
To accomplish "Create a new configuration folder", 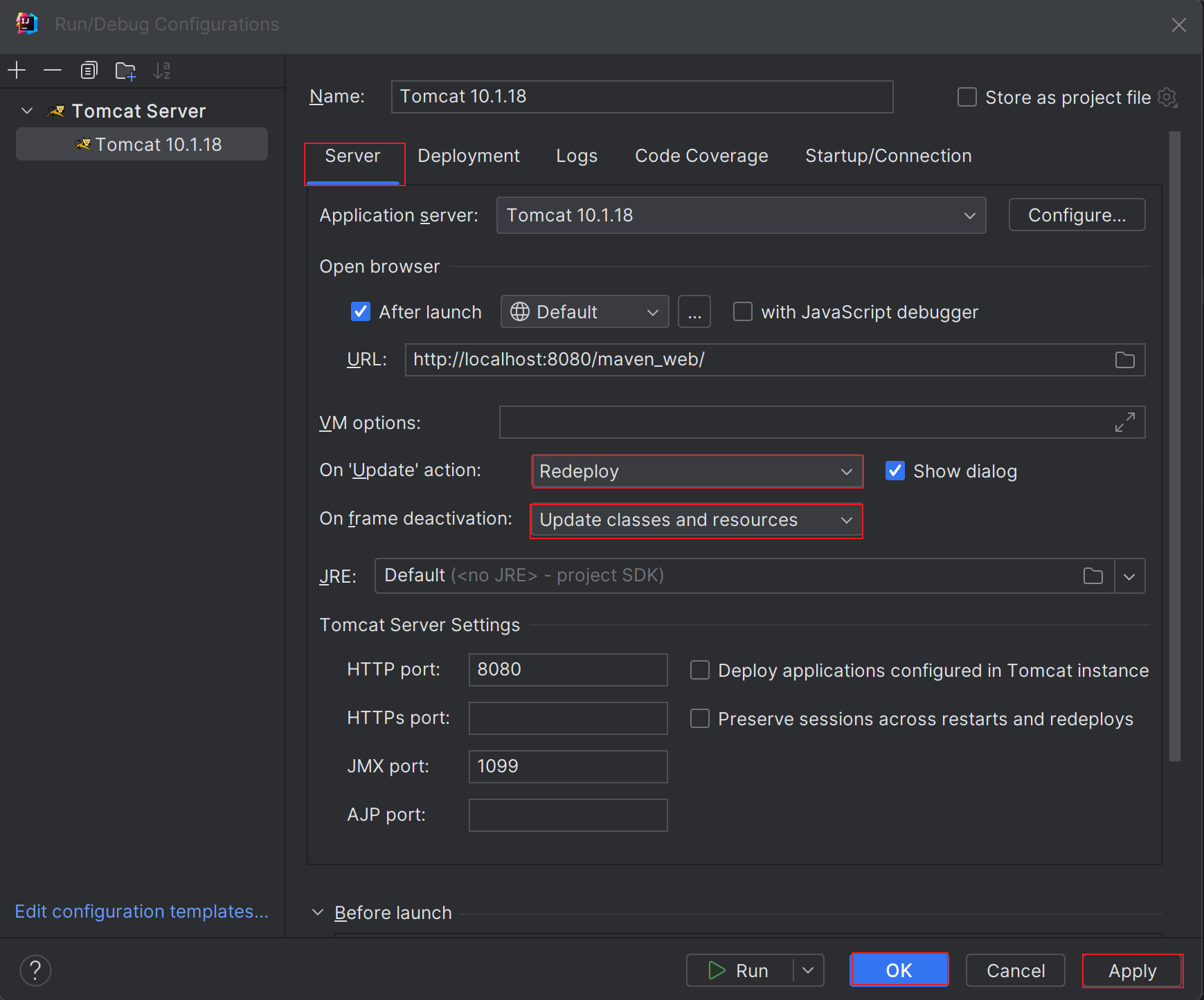I will coord(125,70).
